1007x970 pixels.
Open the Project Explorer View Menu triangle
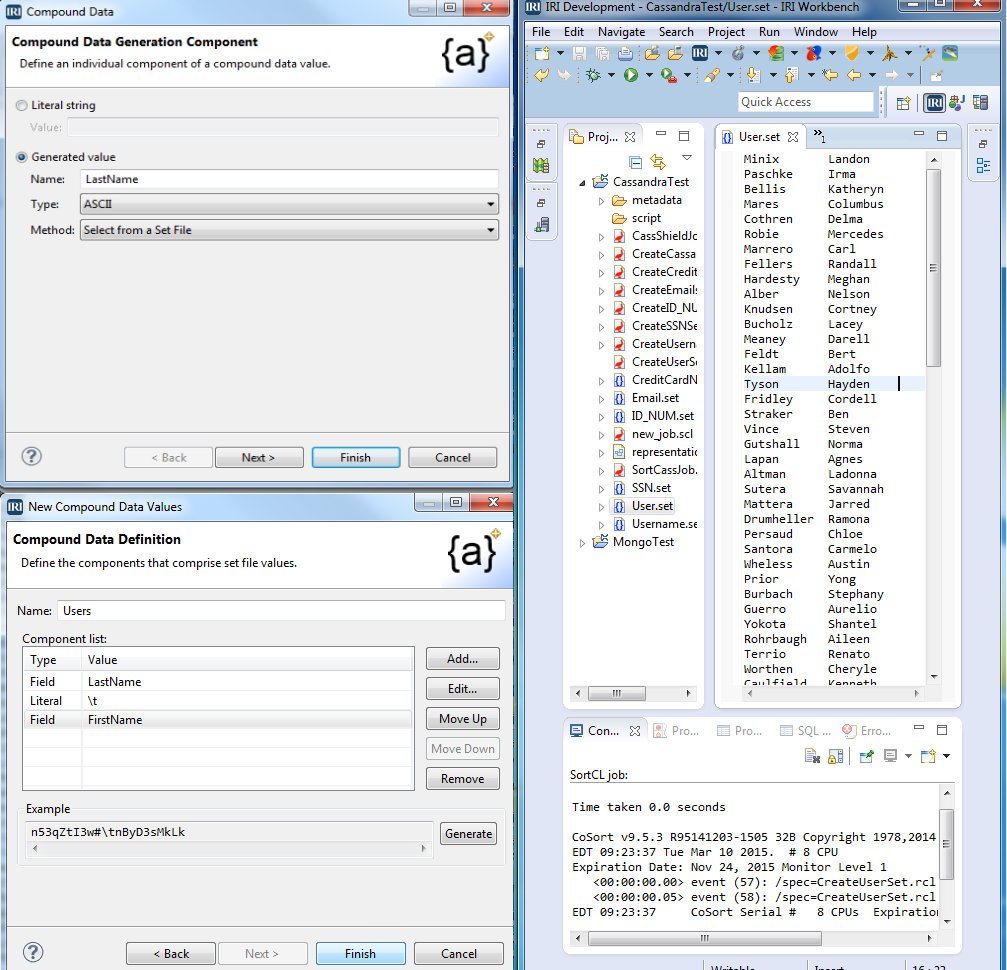[x=687, y=158]
